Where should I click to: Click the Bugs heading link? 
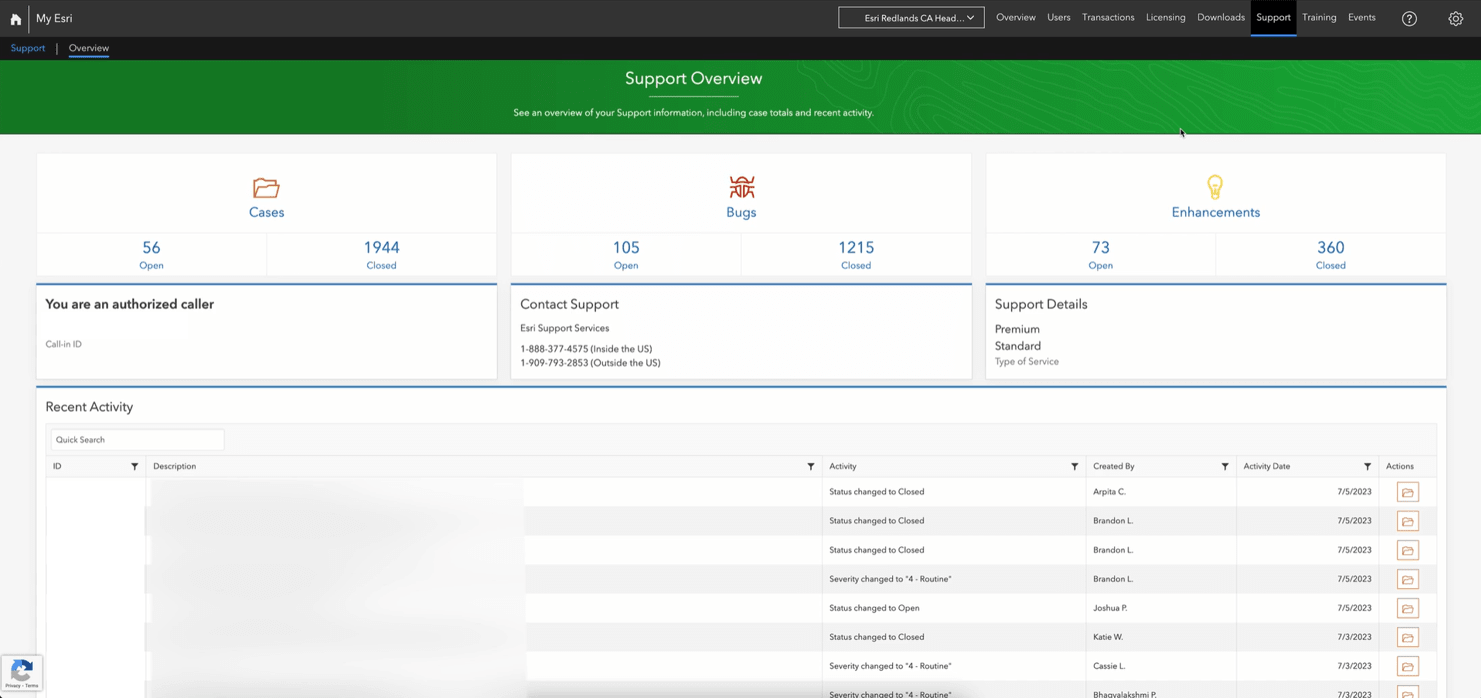coord(741,212)
